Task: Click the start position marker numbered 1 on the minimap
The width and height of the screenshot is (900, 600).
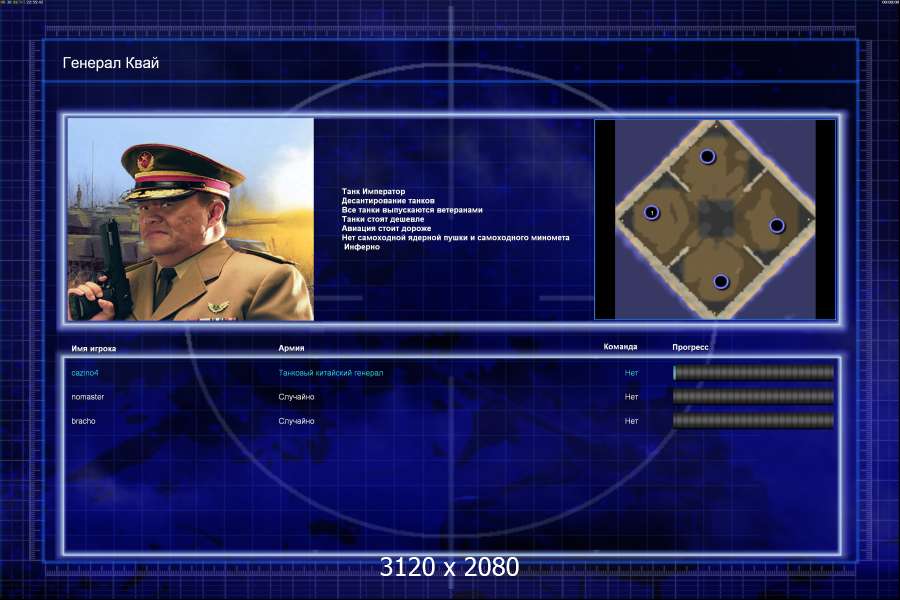Action: 651,212
